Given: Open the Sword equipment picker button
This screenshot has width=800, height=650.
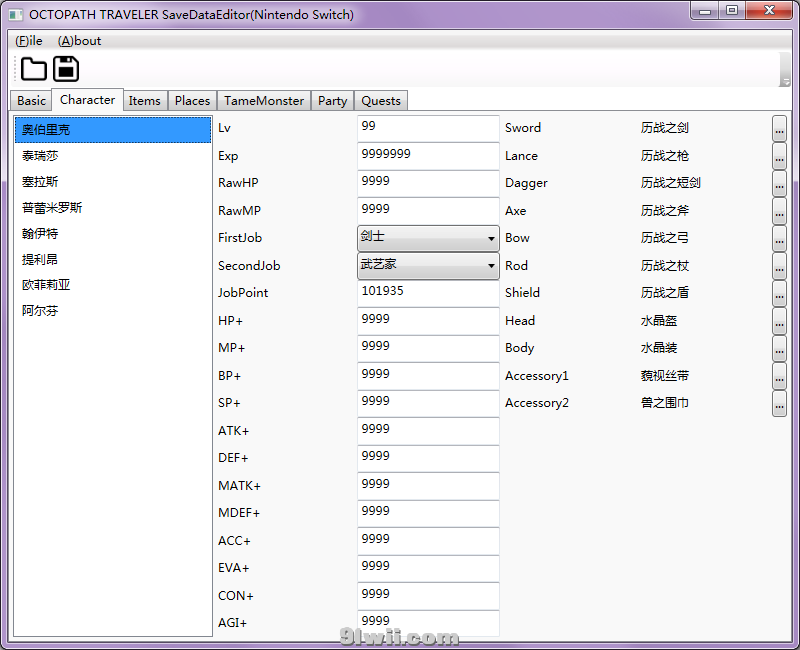Looking at the screenshot, I should pos(779,128).
